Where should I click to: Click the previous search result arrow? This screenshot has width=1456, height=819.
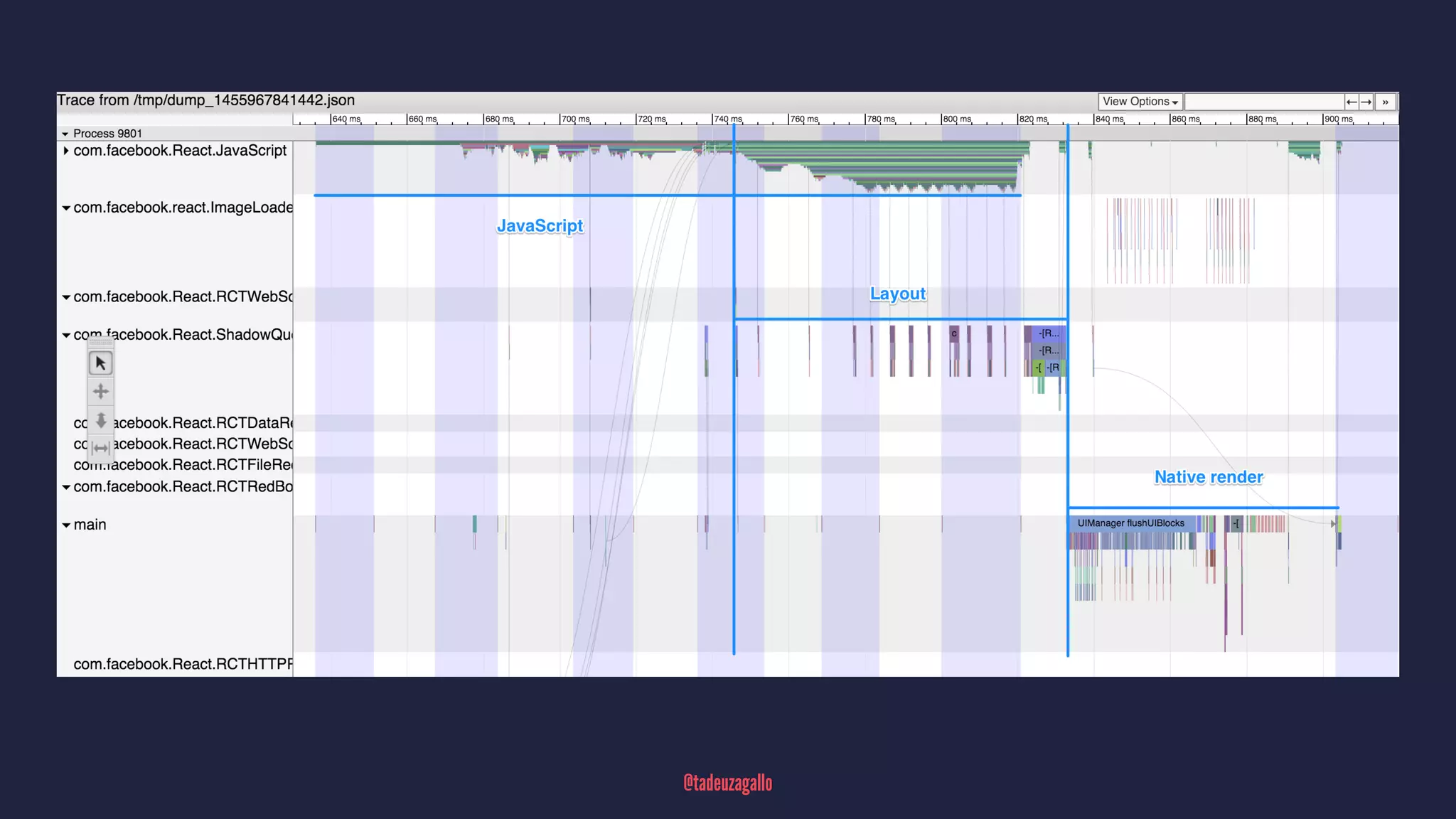(x=1351, y=102)
